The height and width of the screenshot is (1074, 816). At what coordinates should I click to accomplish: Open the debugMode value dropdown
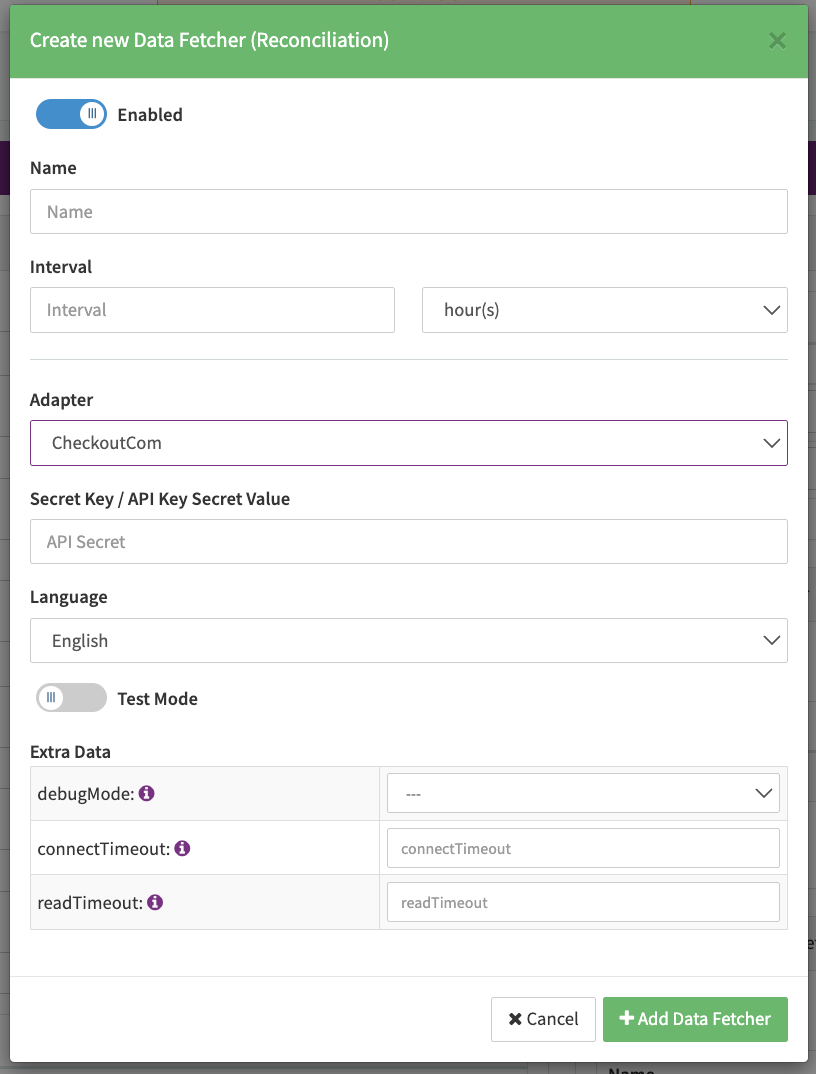[582, 793]
